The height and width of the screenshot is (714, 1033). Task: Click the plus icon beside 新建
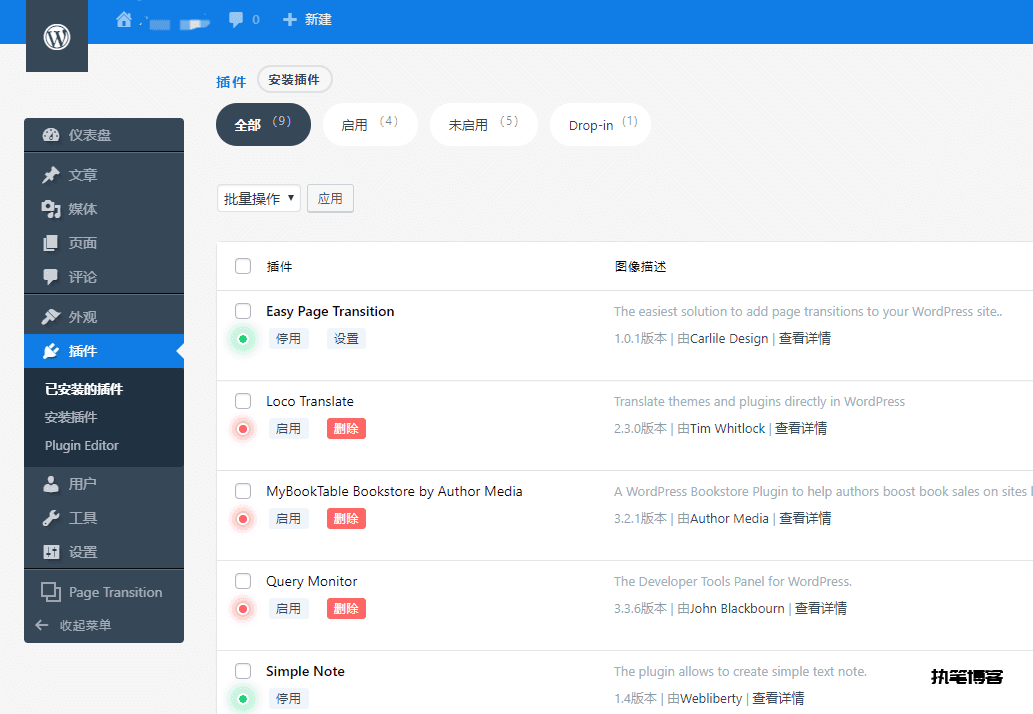coord(289,20)
